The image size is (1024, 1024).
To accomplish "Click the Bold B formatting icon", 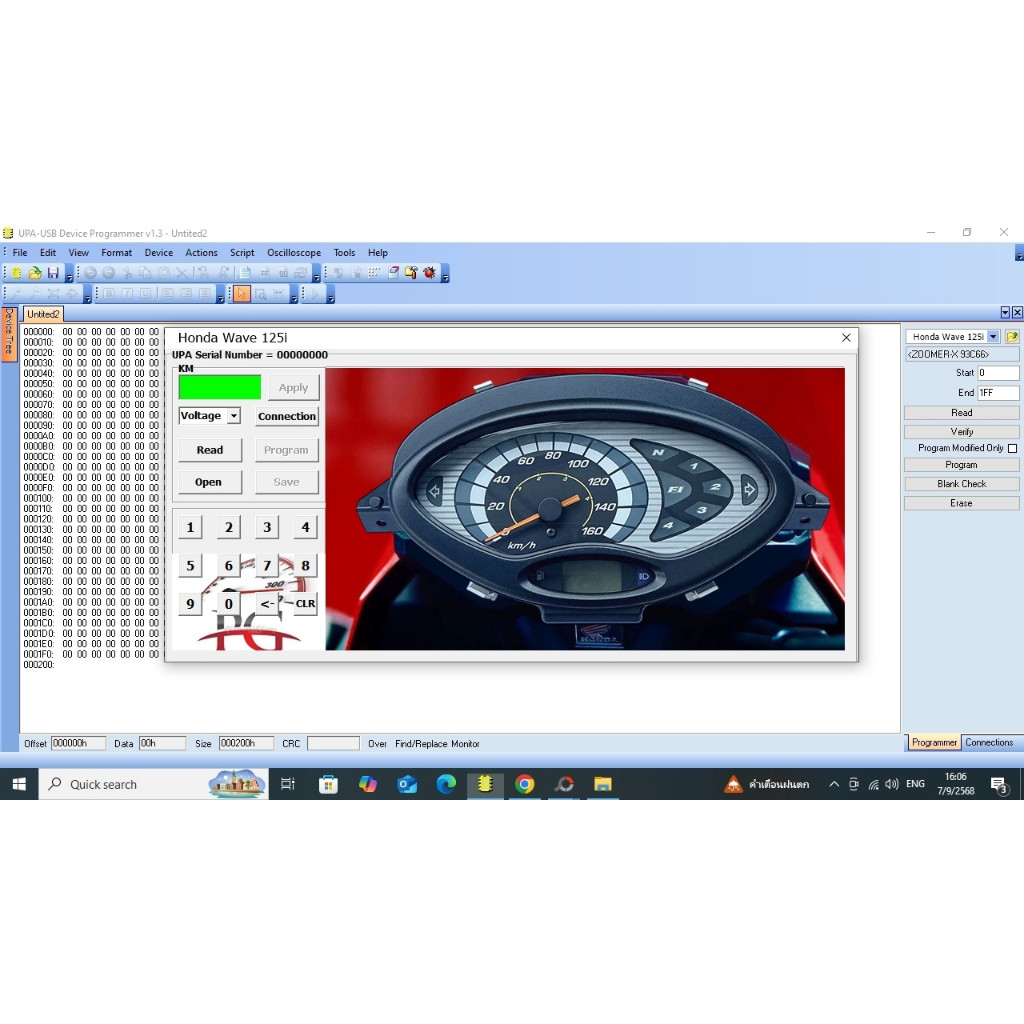I will [x=109, y=294].
